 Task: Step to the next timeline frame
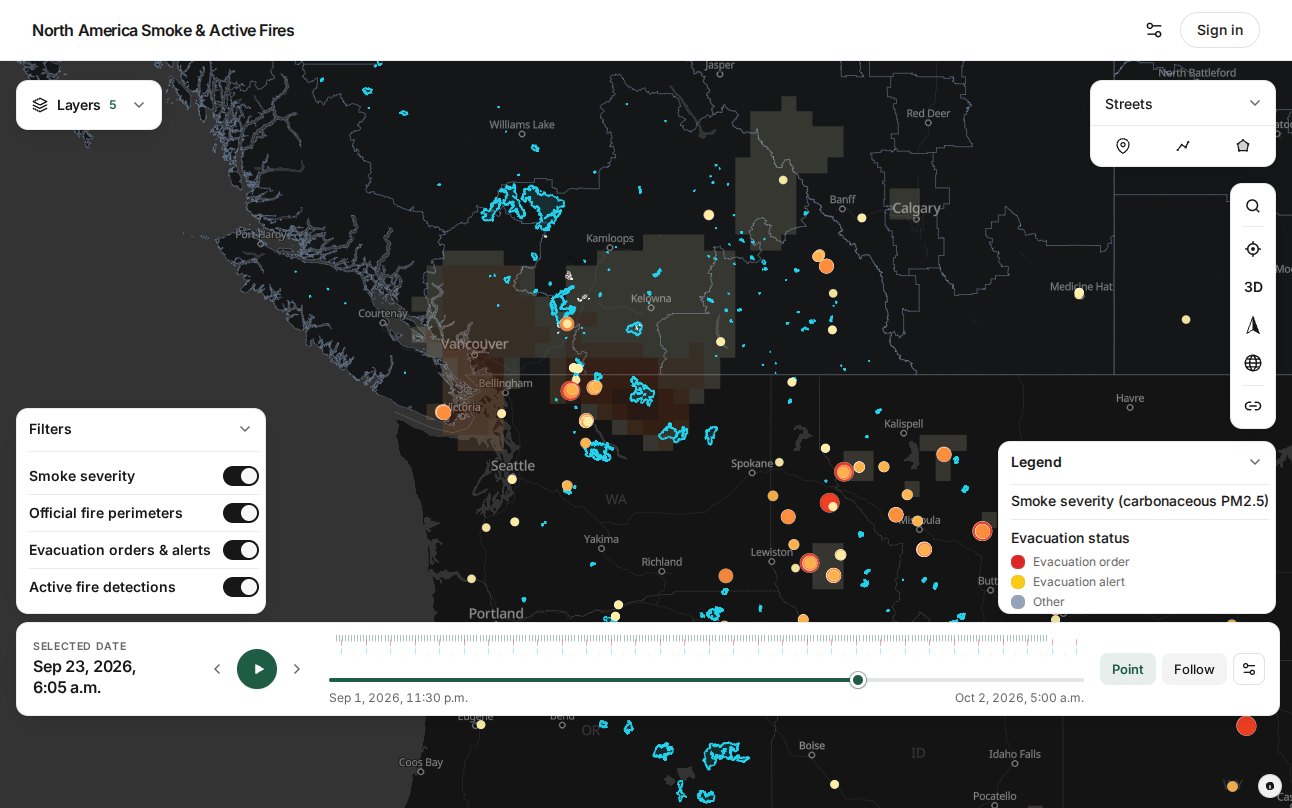(297, 669)
